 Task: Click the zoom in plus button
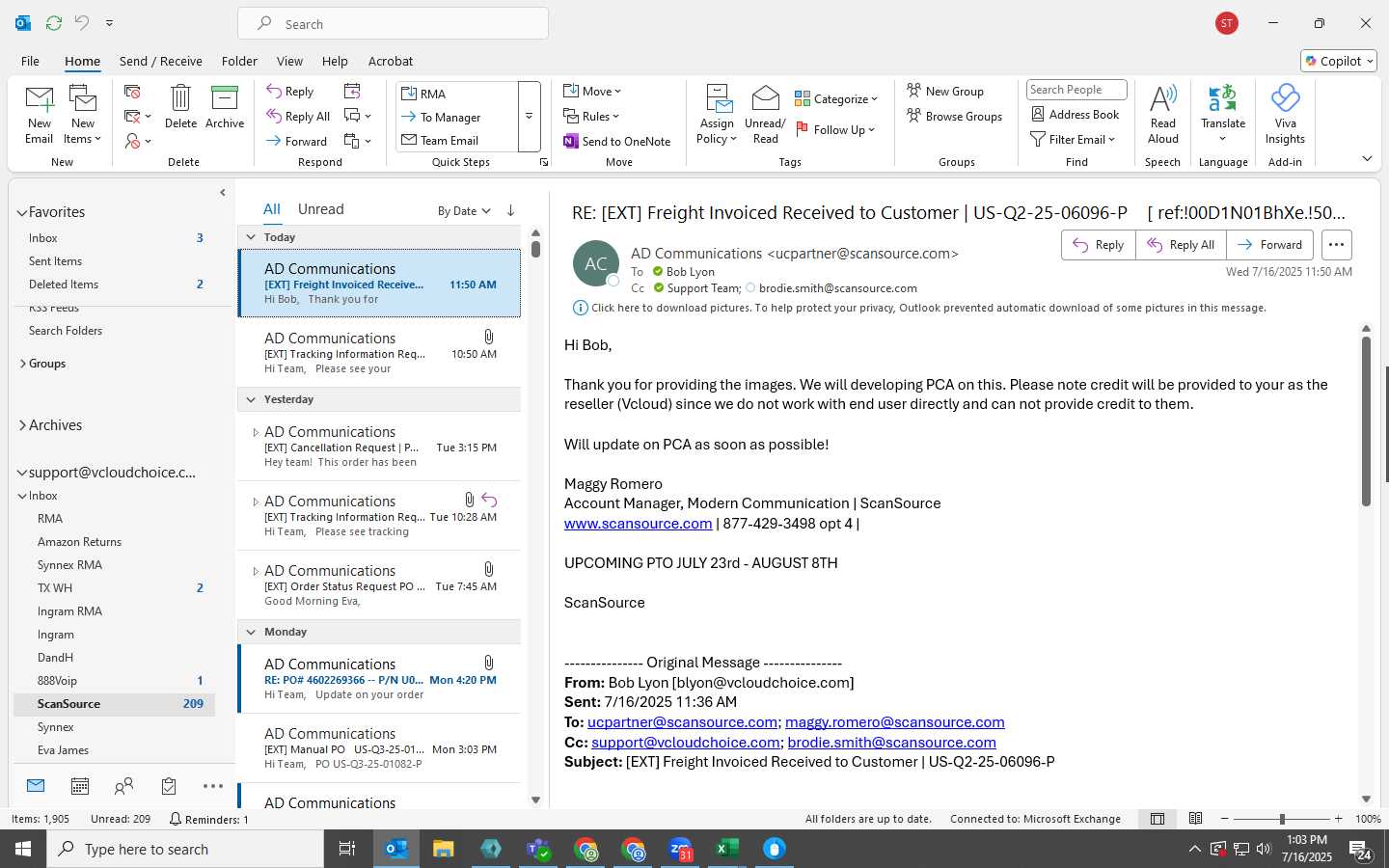(1338, 819)
